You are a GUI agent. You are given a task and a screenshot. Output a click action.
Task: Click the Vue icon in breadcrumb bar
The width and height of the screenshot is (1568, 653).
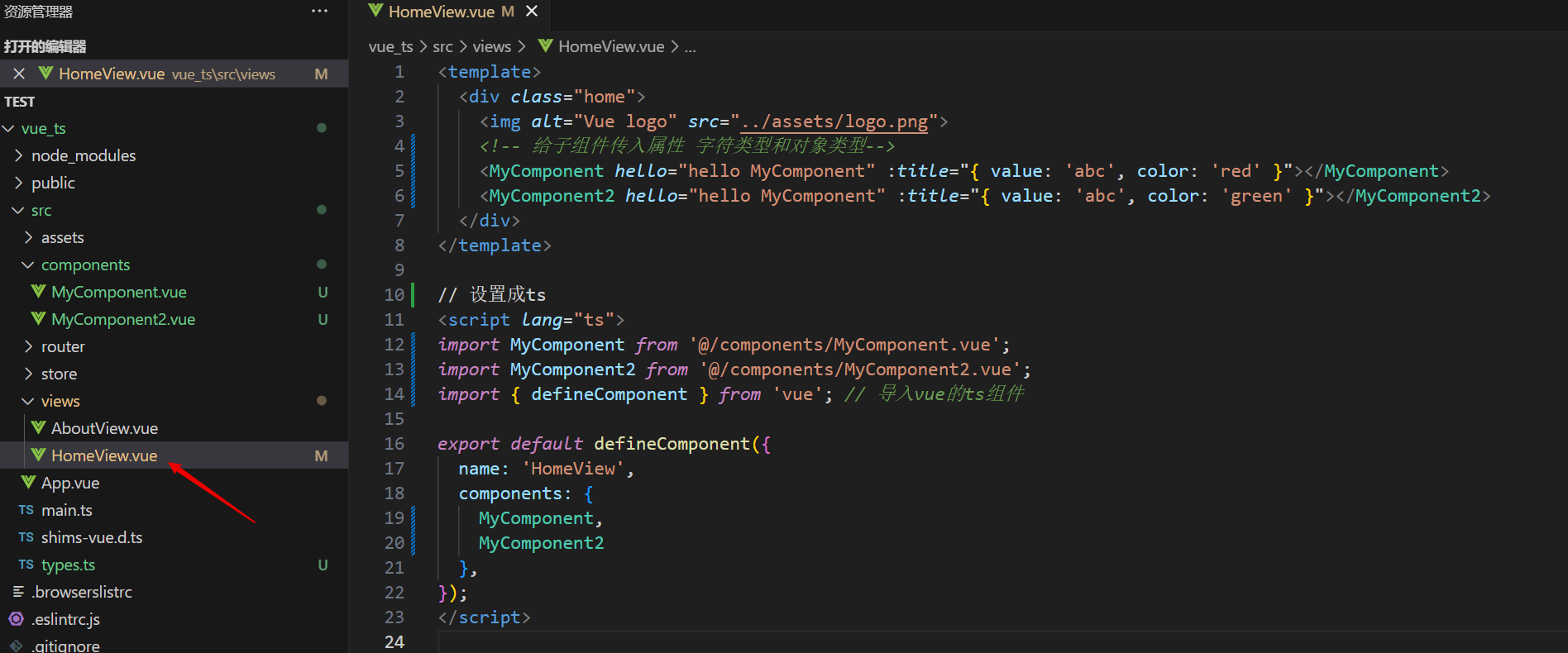[x=545, y=46]
